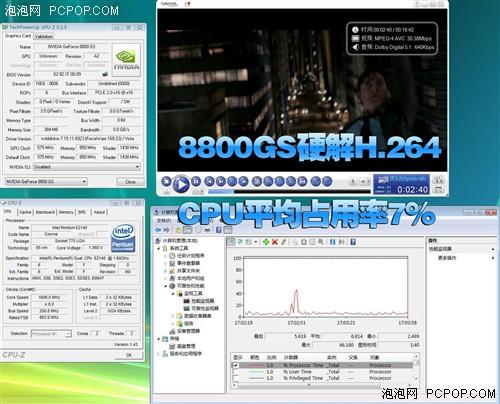The height and width of the screenshot is (404, 500).
Task: Collapse the Performance Monitor actions section arrow
Action: (492, 249)
